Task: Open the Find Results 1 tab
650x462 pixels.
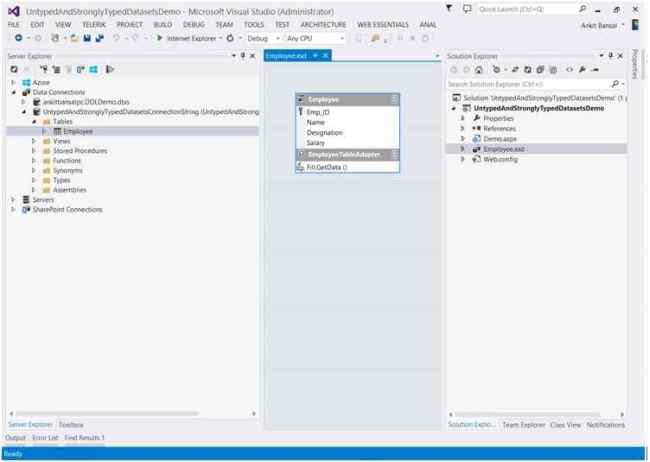Action: coord(85,438)
